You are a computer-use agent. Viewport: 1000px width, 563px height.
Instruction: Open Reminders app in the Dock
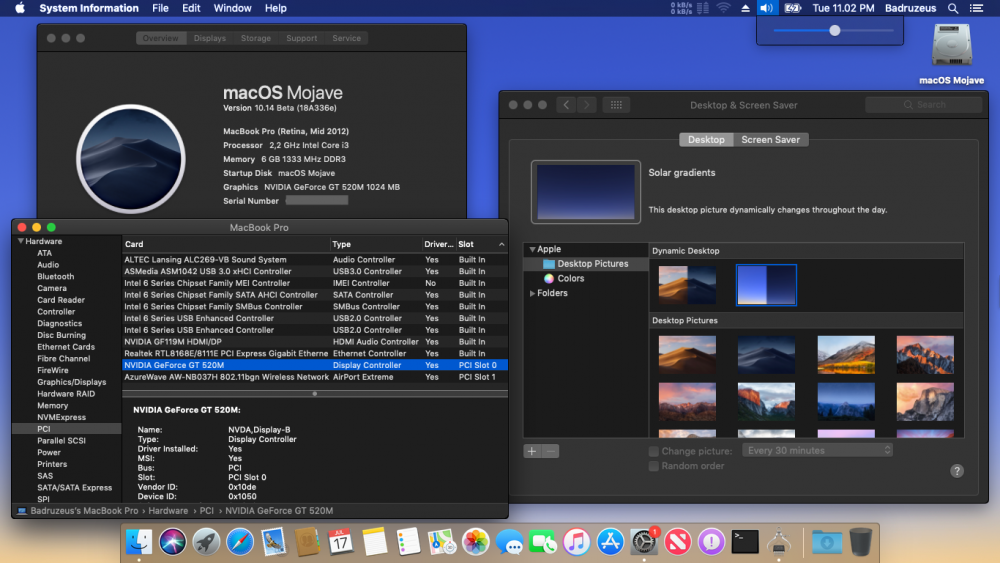pyautogui.click(x=408, y=541)
